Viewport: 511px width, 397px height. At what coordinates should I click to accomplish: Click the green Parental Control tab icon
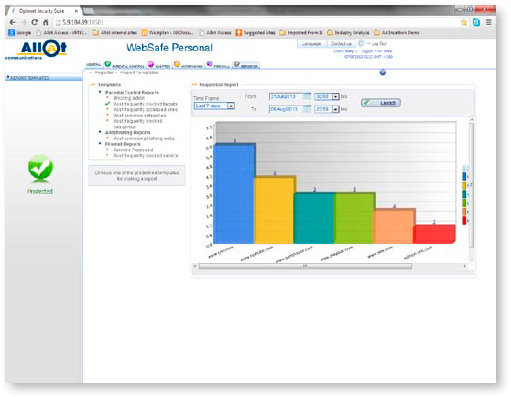[108, 64]
